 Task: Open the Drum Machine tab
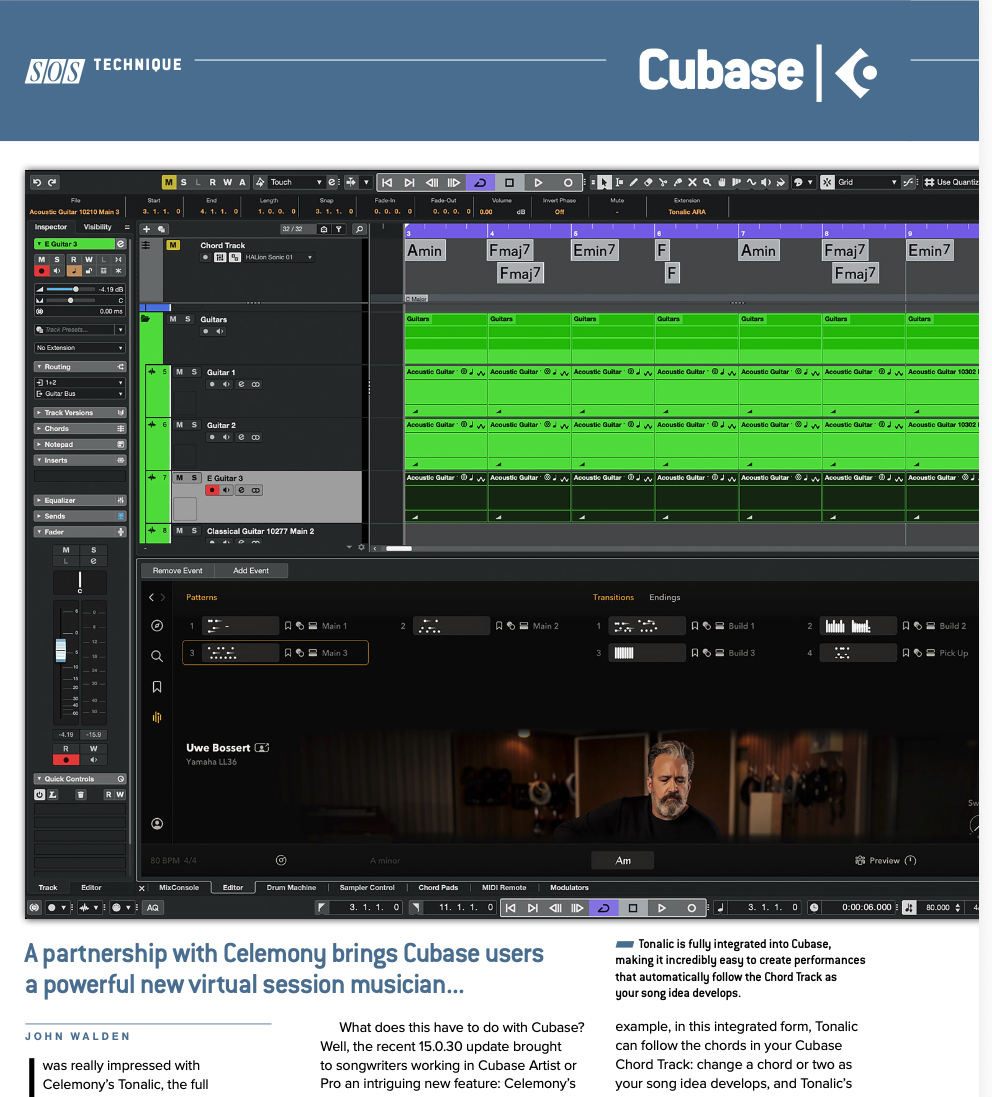tap(291, 888)
